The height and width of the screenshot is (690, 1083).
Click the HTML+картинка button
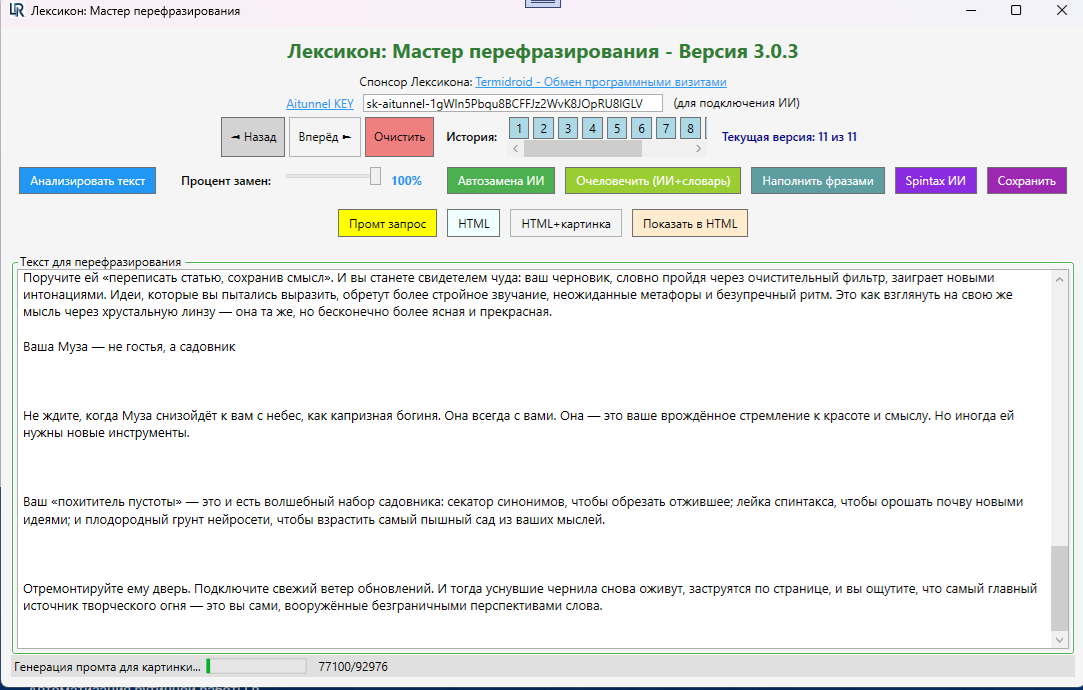click(565, 223)
